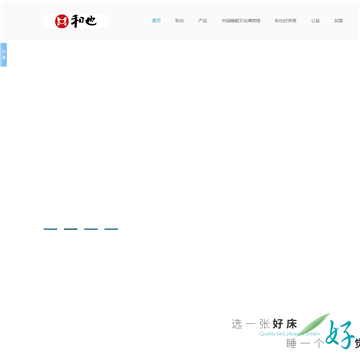The height and width of the screenshot is (360, 360).
Task: Click the 和也 brand logo
Action: pos(76,21)
